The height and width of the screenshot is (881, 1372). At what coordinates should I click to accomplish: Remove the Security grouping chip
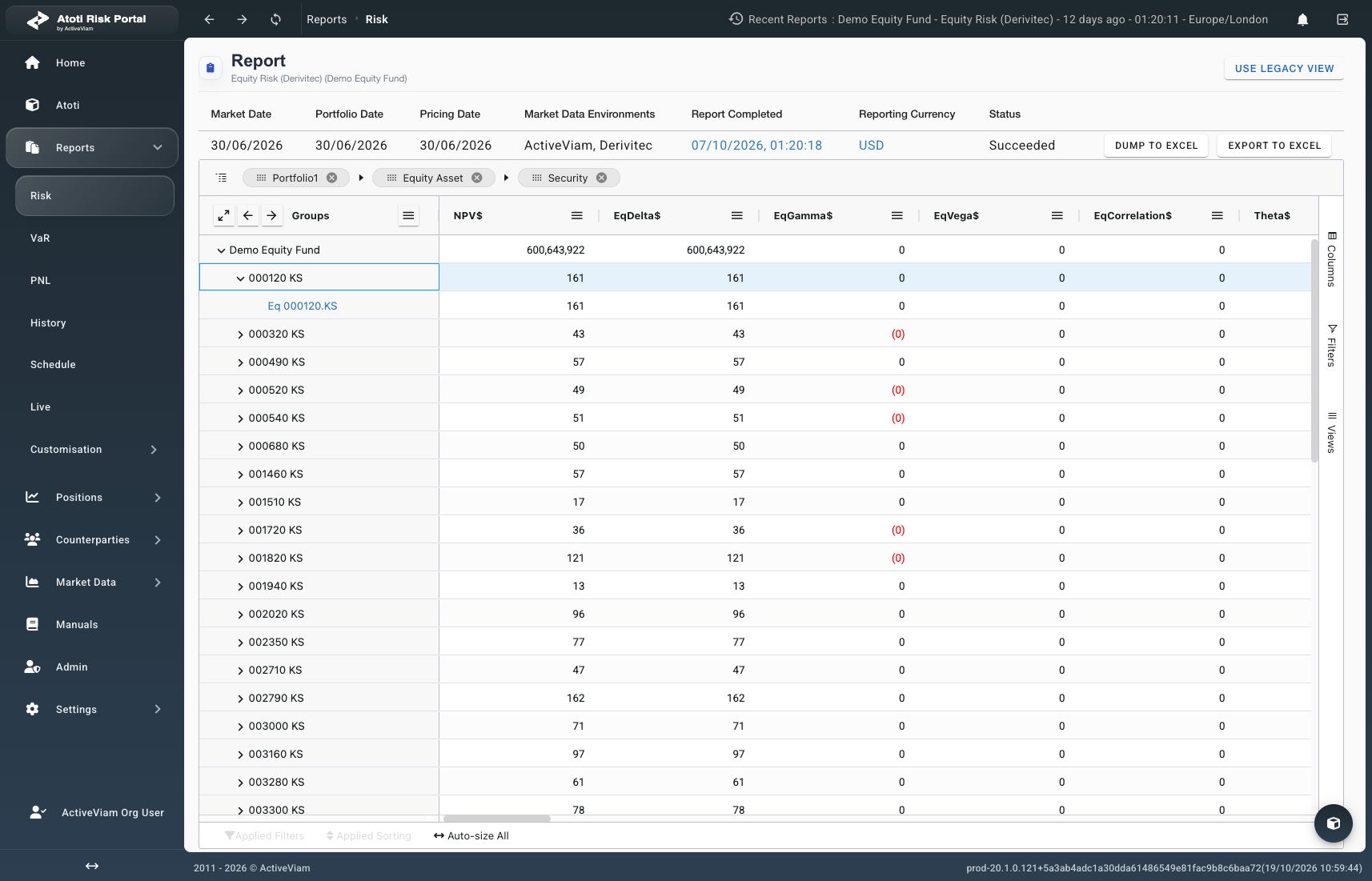pyautogui.click(x=602, y=178)
